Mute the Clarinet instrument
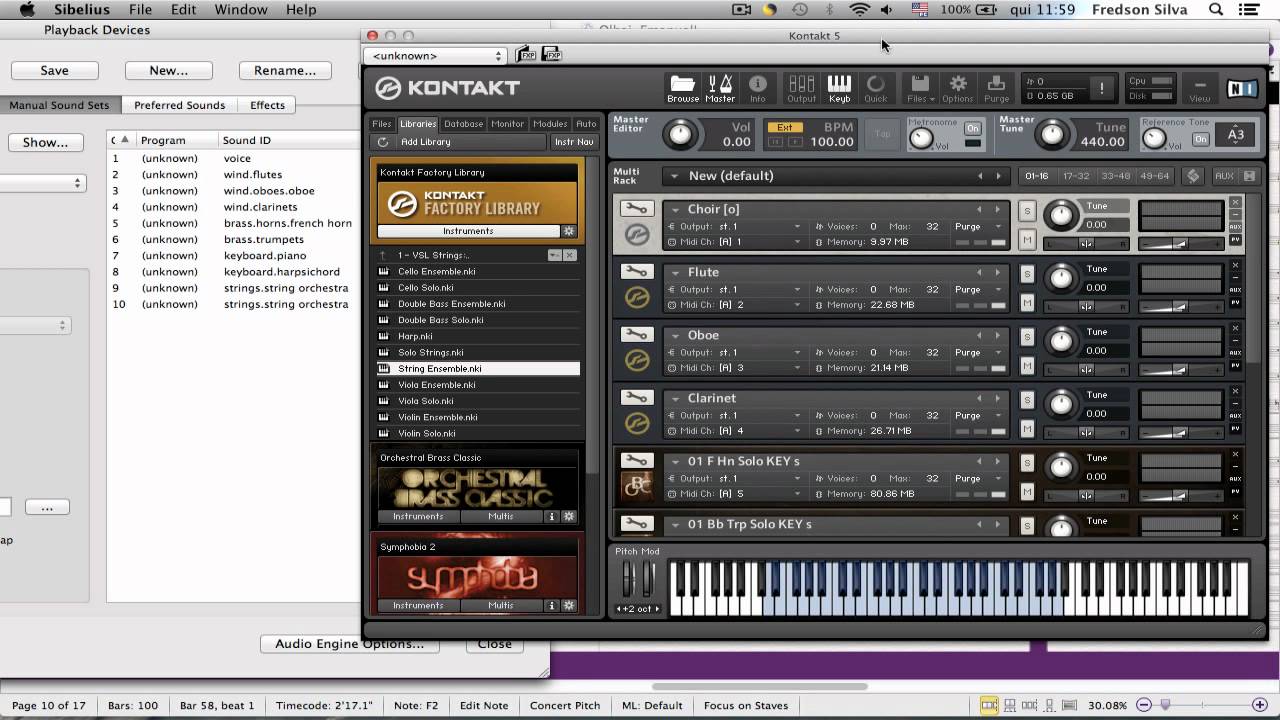The image size is (1280, 720). [x=1026, y=429]
